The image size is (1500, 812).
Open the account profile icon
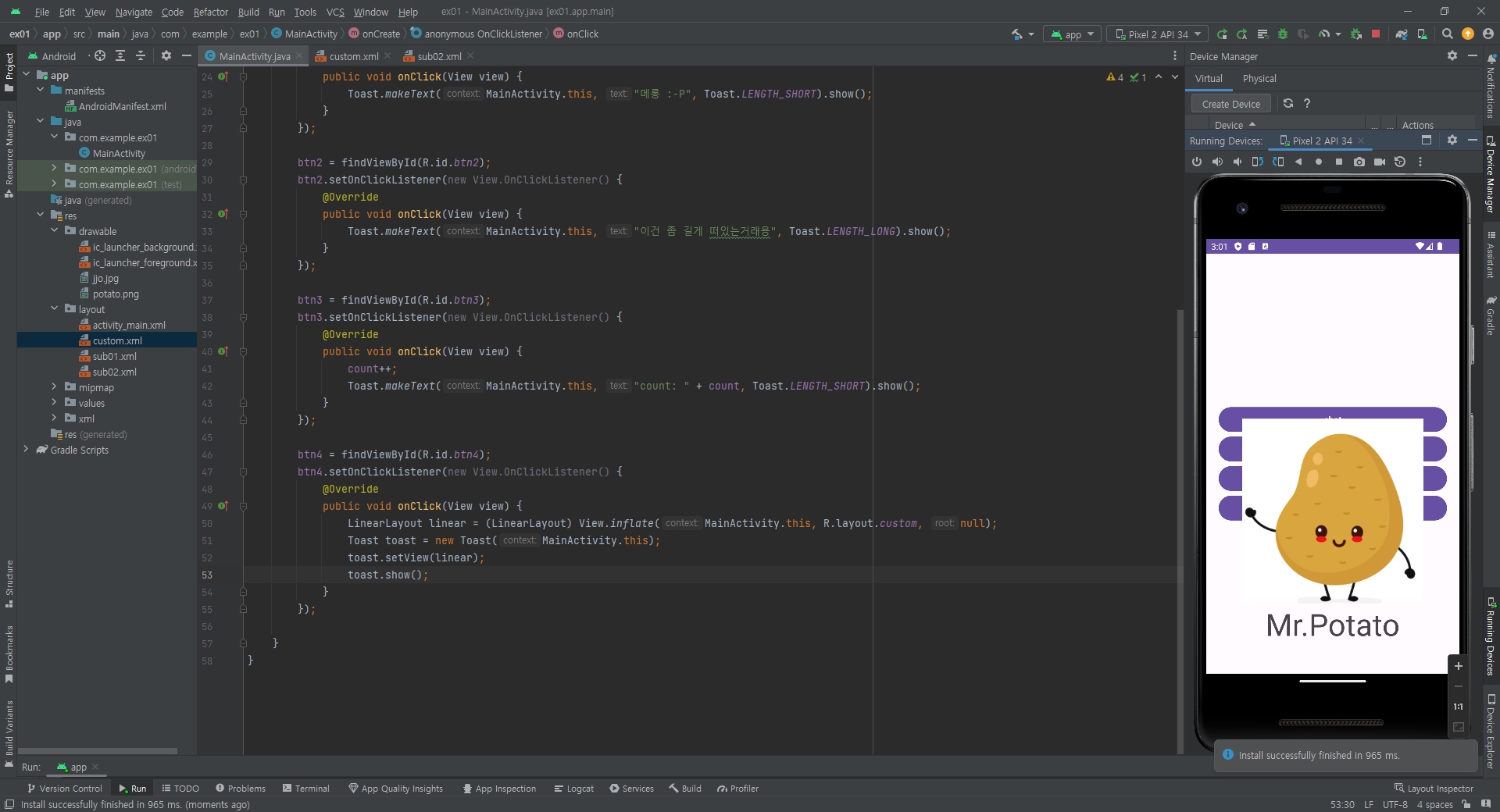(1487, 34)
